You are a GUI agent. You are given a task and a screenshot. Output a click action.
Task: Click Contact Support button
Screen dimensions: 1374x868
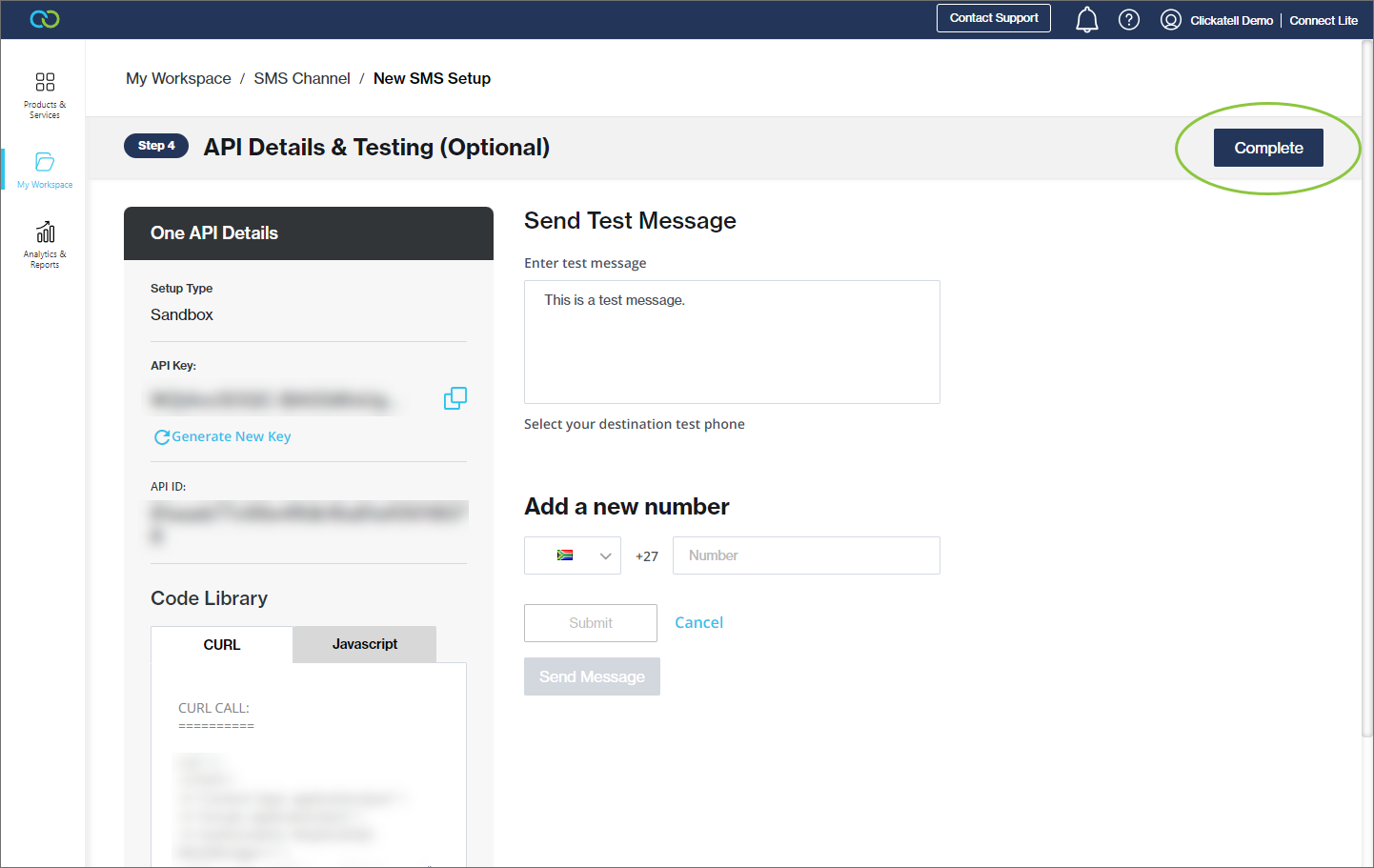point(993,18)
